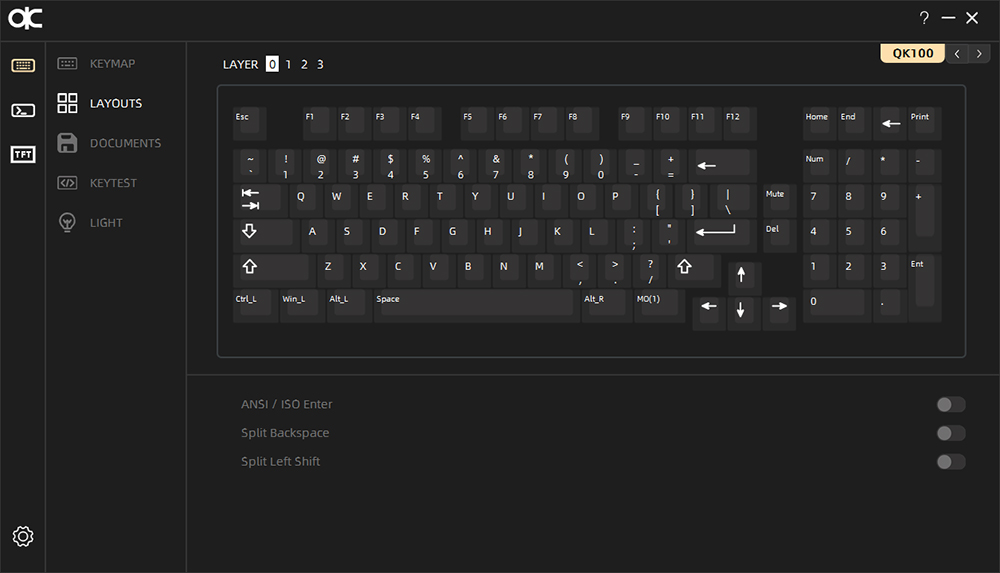
Task: Go to previous keyboard device chevron
Action: click(x=957, y=54)
